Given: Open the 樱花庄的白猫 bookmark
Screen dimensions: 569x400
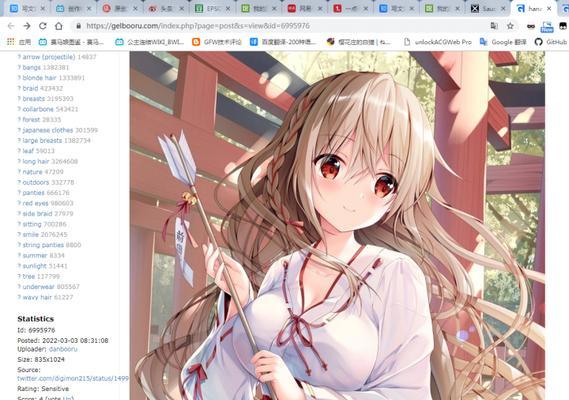Looking at the screenshot, I should point(359,42).
